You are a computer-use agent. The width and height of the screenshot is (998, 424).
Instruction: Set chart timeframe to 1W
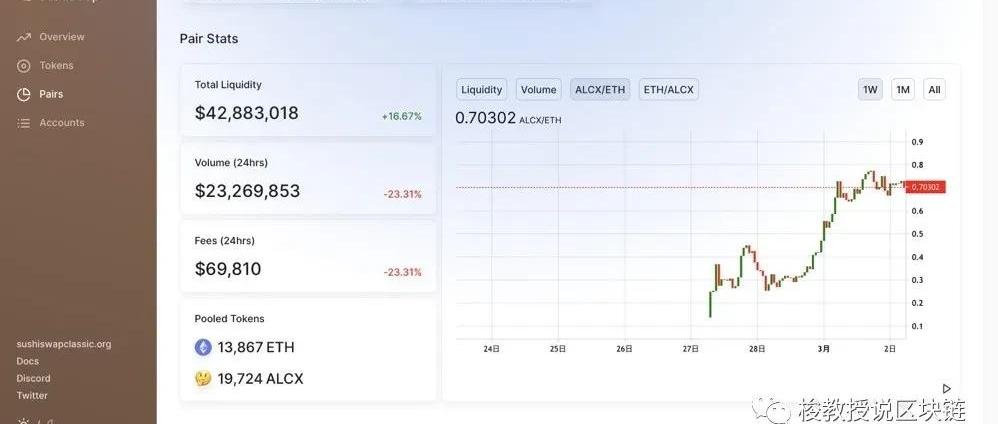(x=870, y=90)
